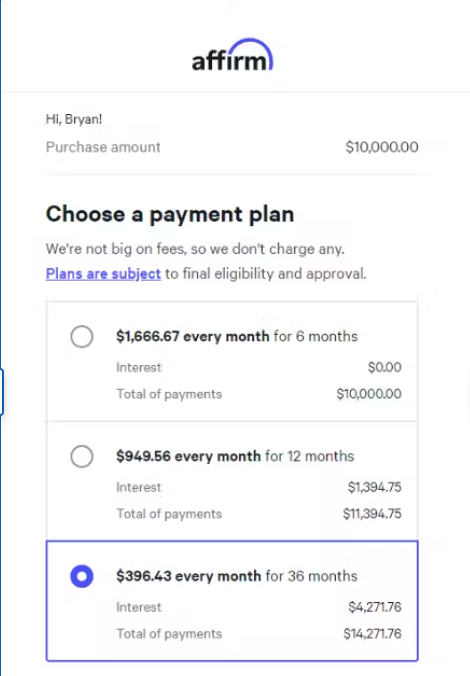Select the 12 months plan radio button

point(82,456)
